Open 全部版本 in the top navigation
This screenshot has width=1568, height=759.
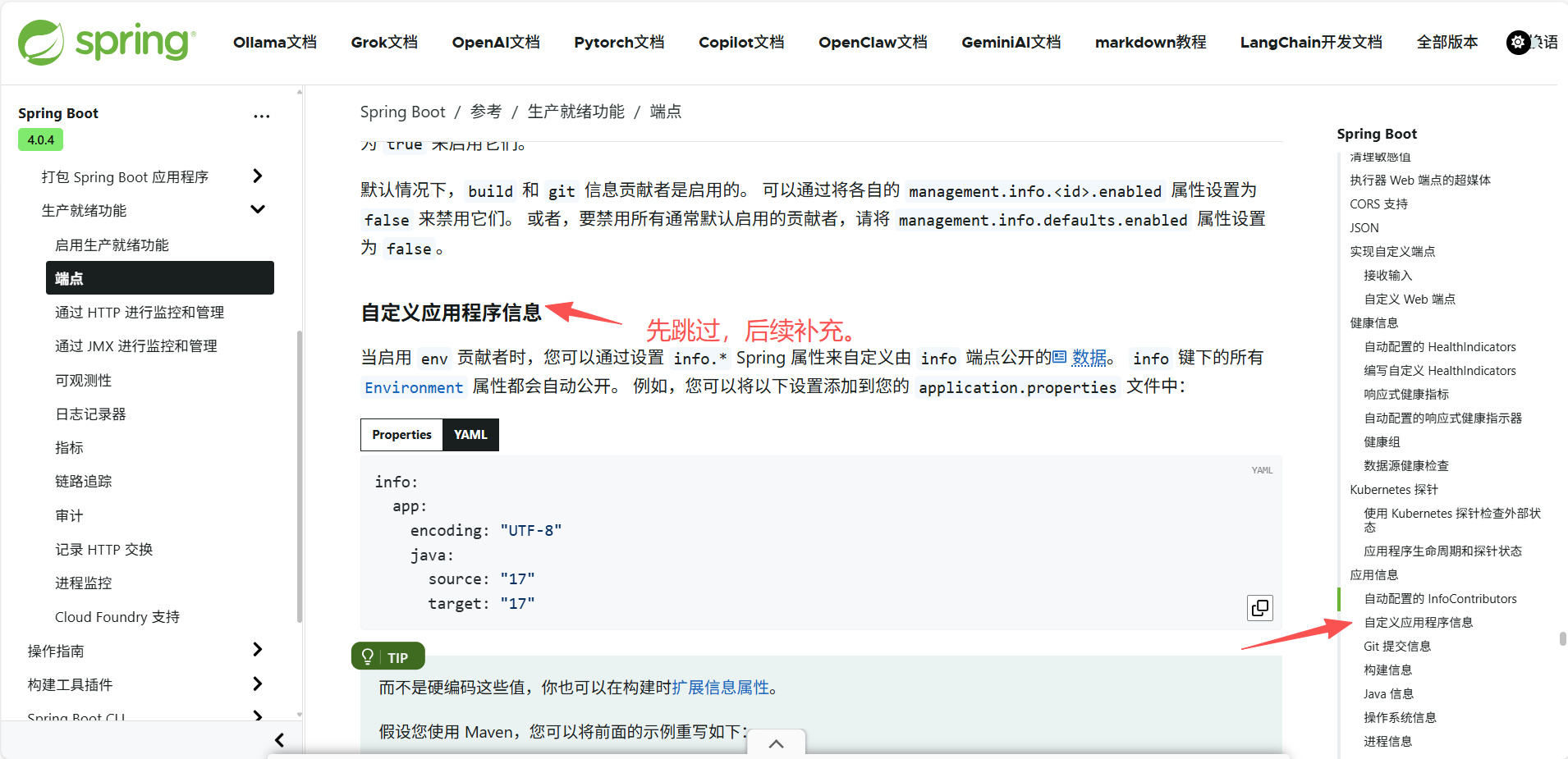coord(1447,42)
